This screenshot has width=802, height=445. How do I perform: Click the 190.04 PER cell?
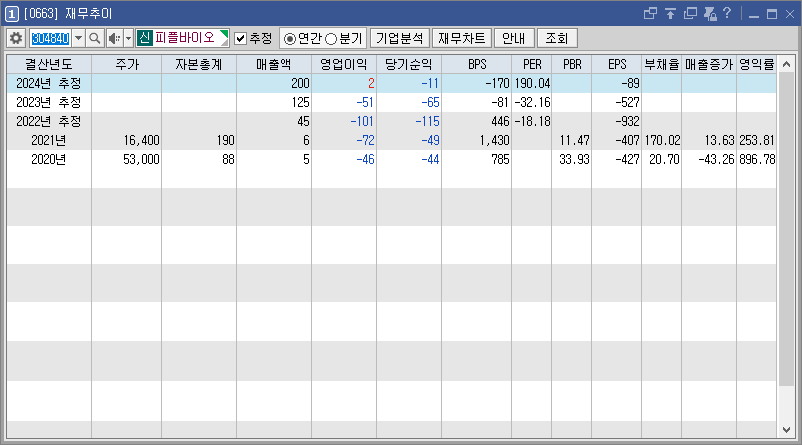click(532, 83)
